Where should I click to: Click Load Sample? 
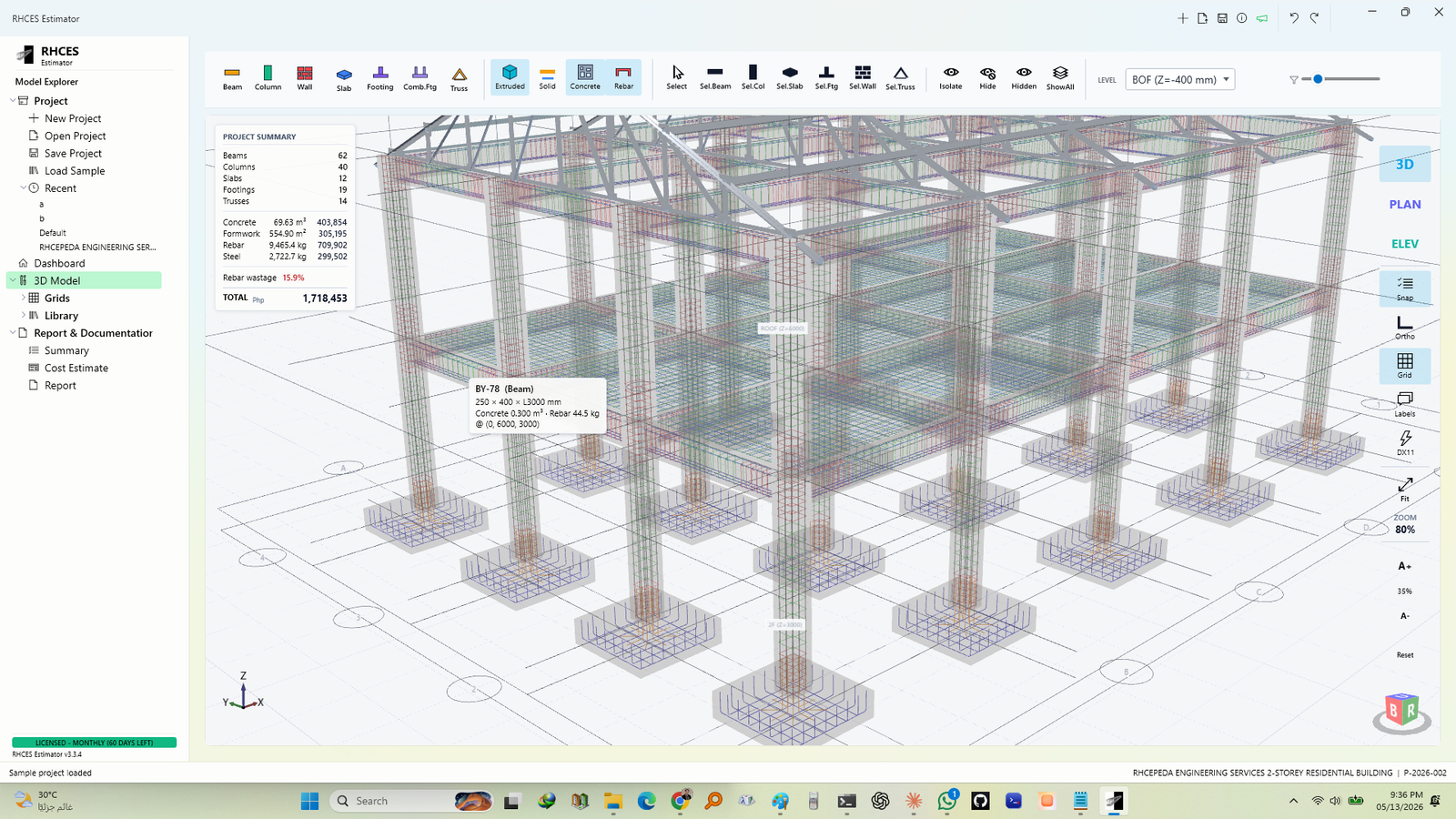click(x=75, y=171)
